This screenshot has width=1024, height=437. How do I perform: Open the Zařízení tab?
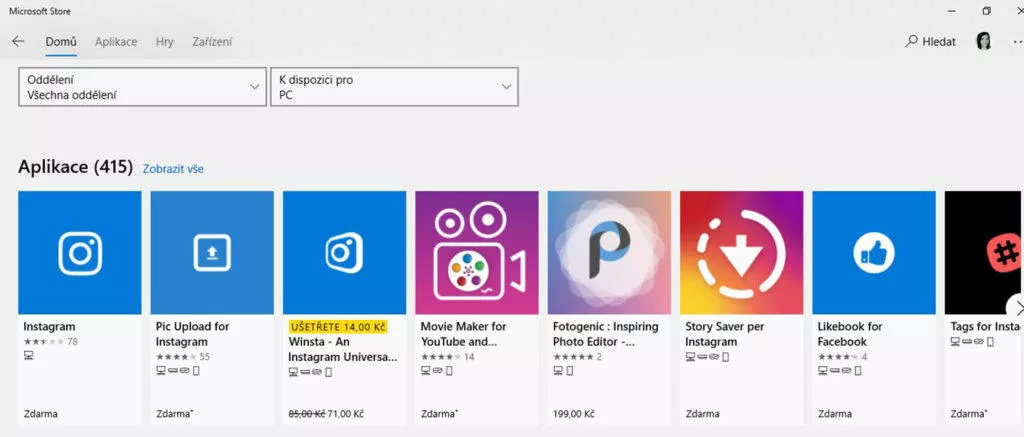point(212,42)
